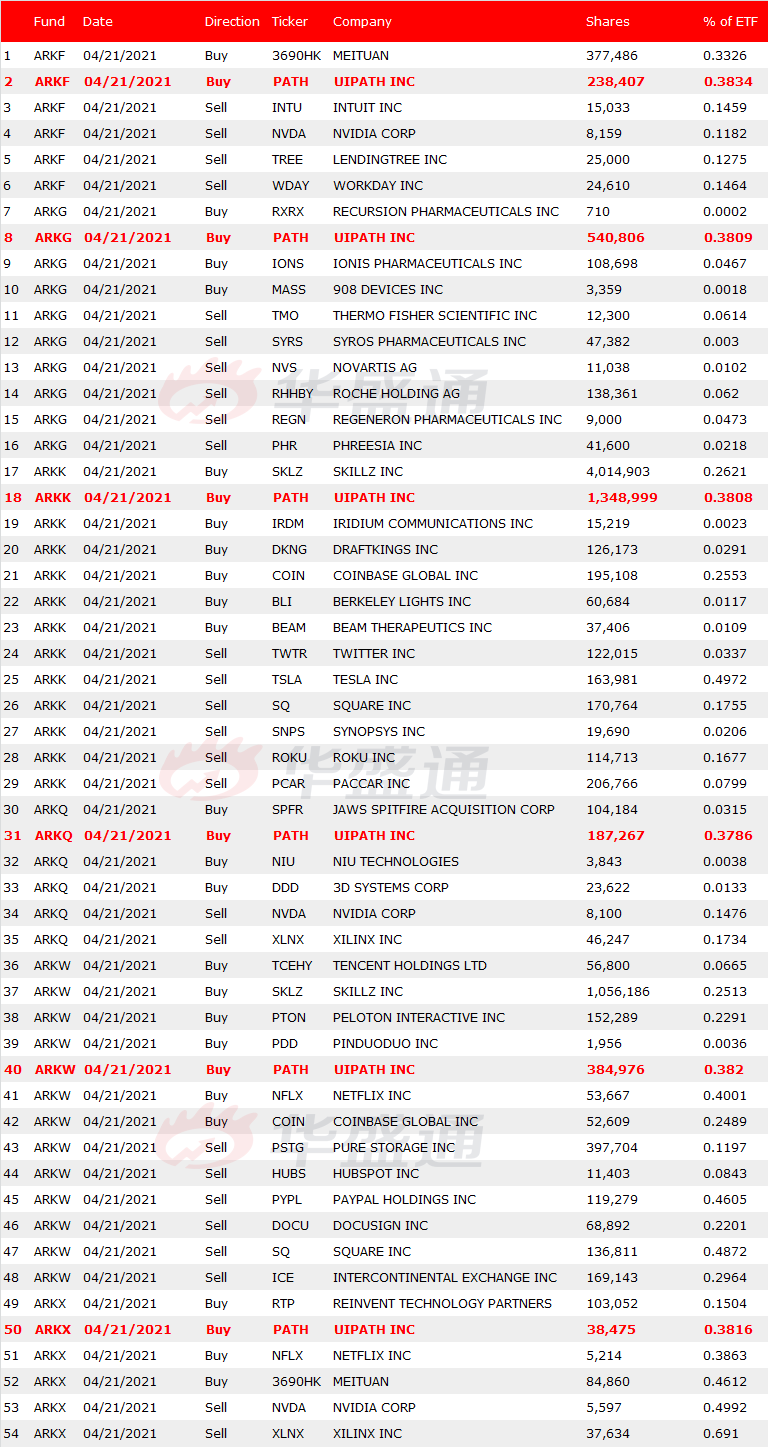Click the 1,056,186 shares value
This screenshot has width=768, height=1447.
tap(618, 991)
